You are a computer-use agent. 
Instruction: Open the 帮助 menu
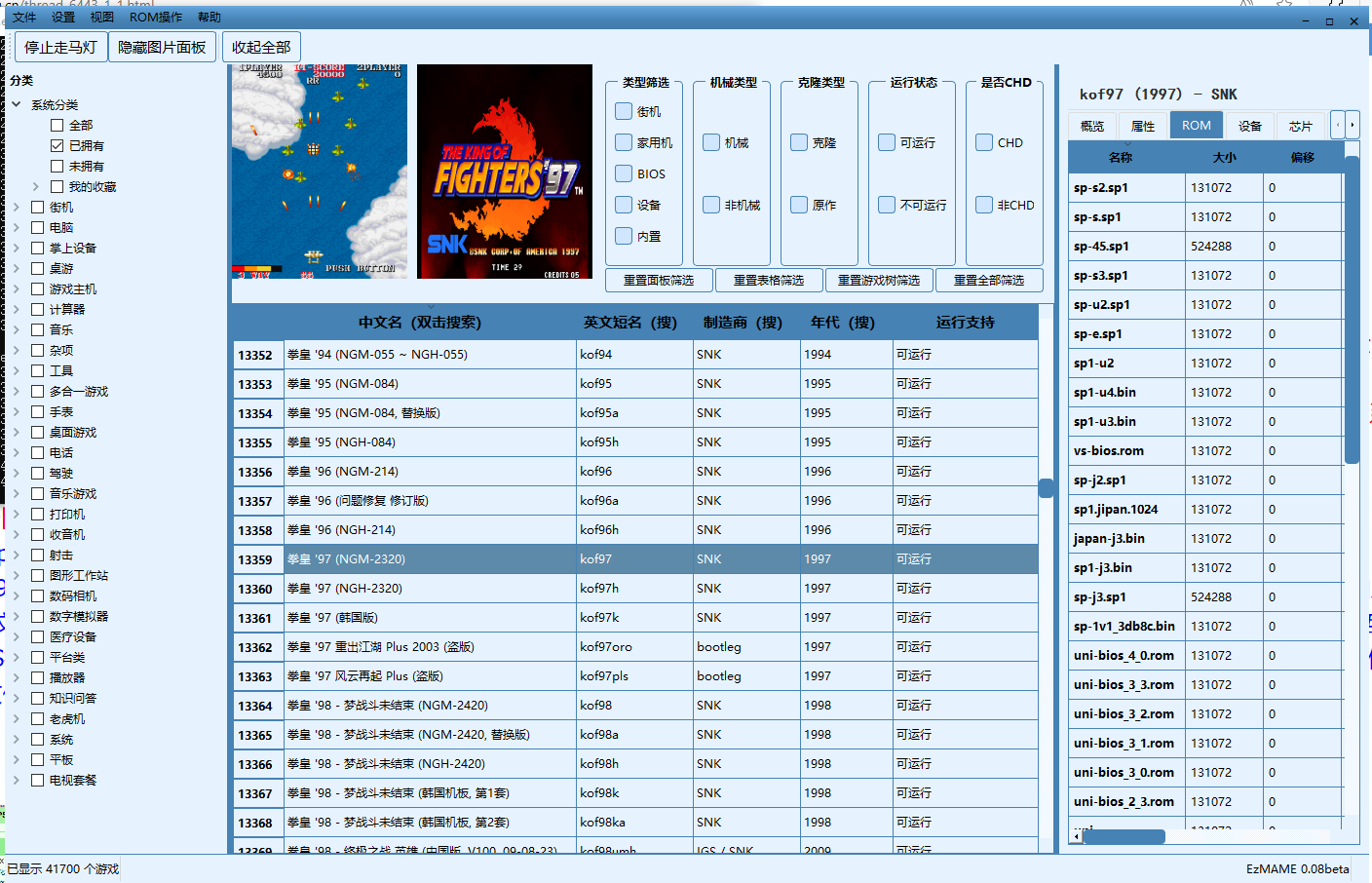click(210, 18)
